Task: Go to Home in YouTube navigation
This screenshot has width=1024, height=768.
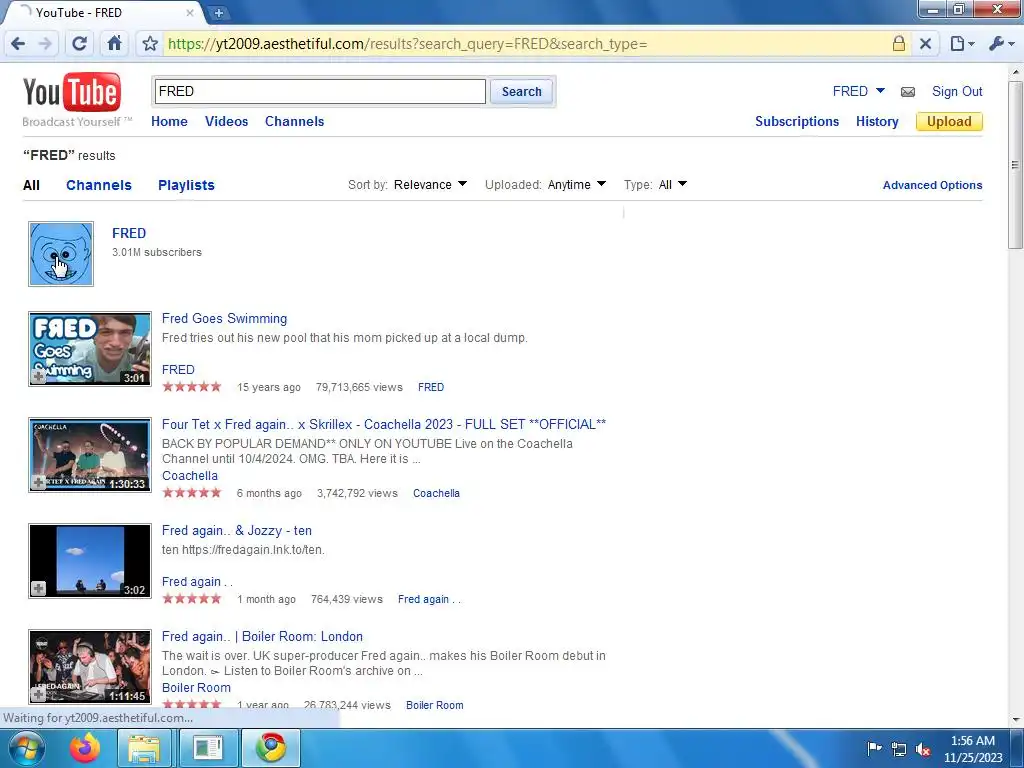Action: (x=169, y=121)
